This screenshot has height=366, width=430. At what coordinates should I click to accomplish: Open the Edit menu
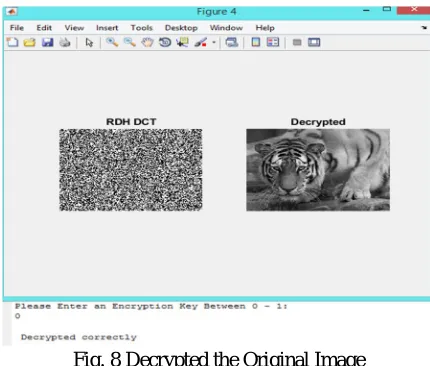44,28
